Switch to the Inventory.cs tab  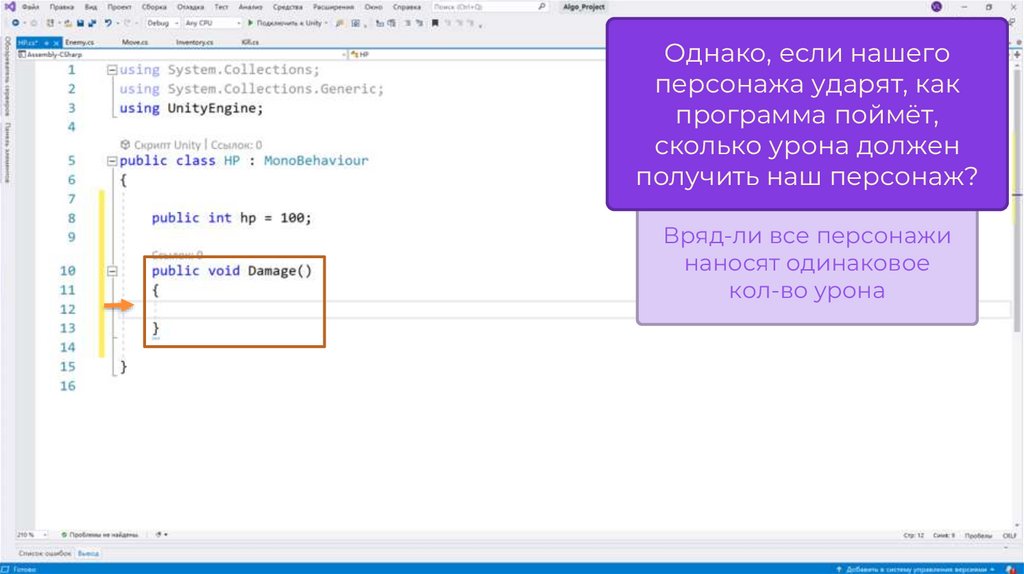point(194,42)
